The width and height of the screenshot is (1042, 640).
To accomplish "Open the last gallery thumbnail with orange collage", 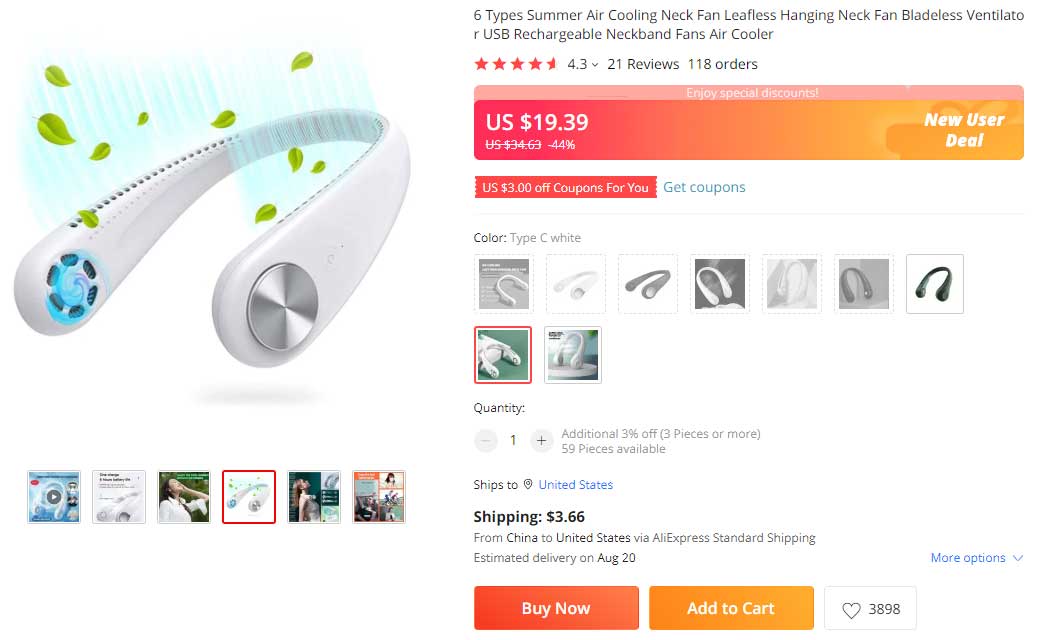I will coord(379,497).
